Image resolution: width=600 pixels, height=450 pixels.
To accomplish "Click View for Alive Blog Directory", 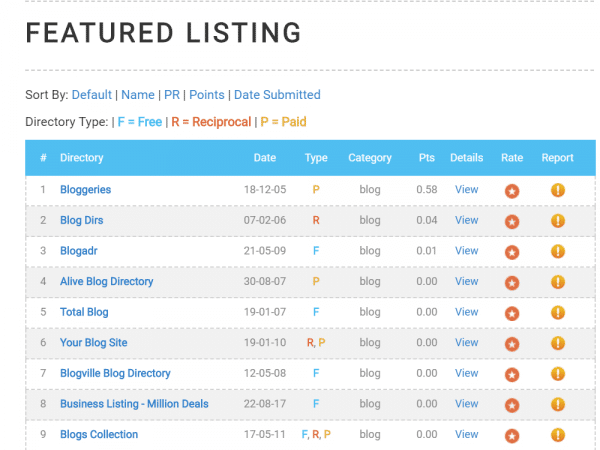I will (466, 282).
